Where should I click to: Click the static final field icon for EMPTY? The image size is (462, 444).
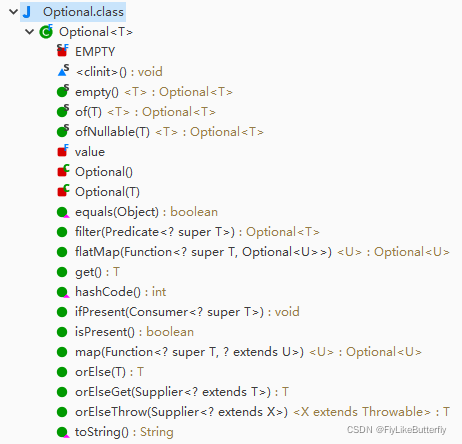pyautogui.click(x=63, y=51)
